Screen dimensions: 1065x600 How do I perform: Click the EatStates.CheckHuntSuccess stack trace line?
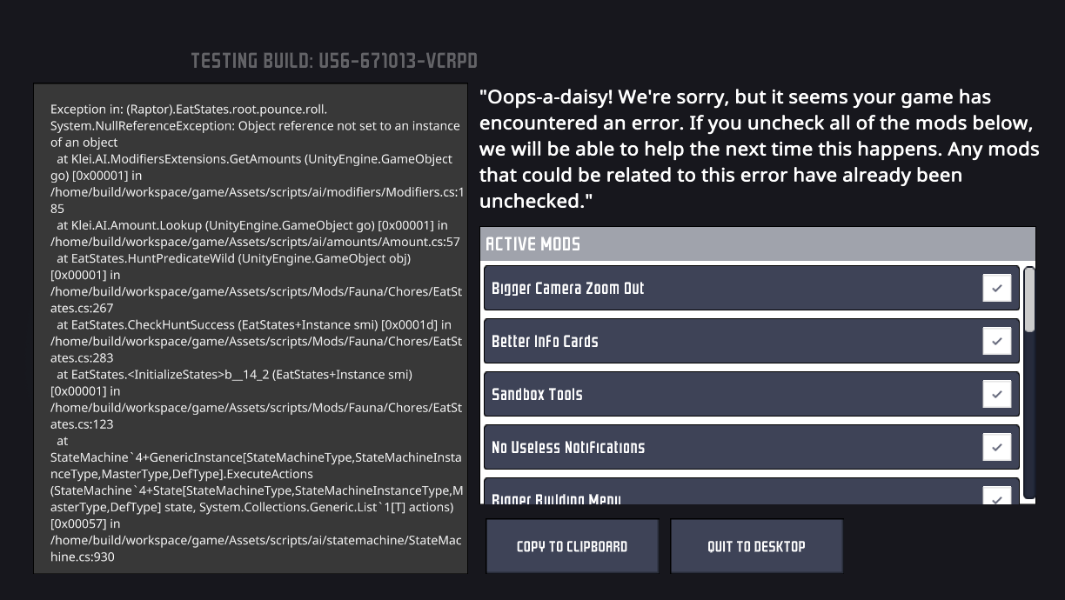coord(254,324)
